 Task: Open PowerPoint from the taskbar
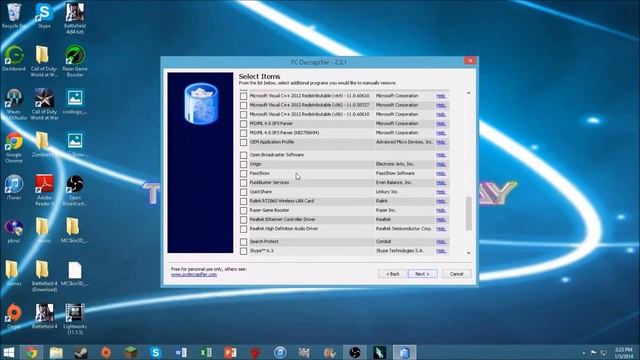click(x=230, y=352)
